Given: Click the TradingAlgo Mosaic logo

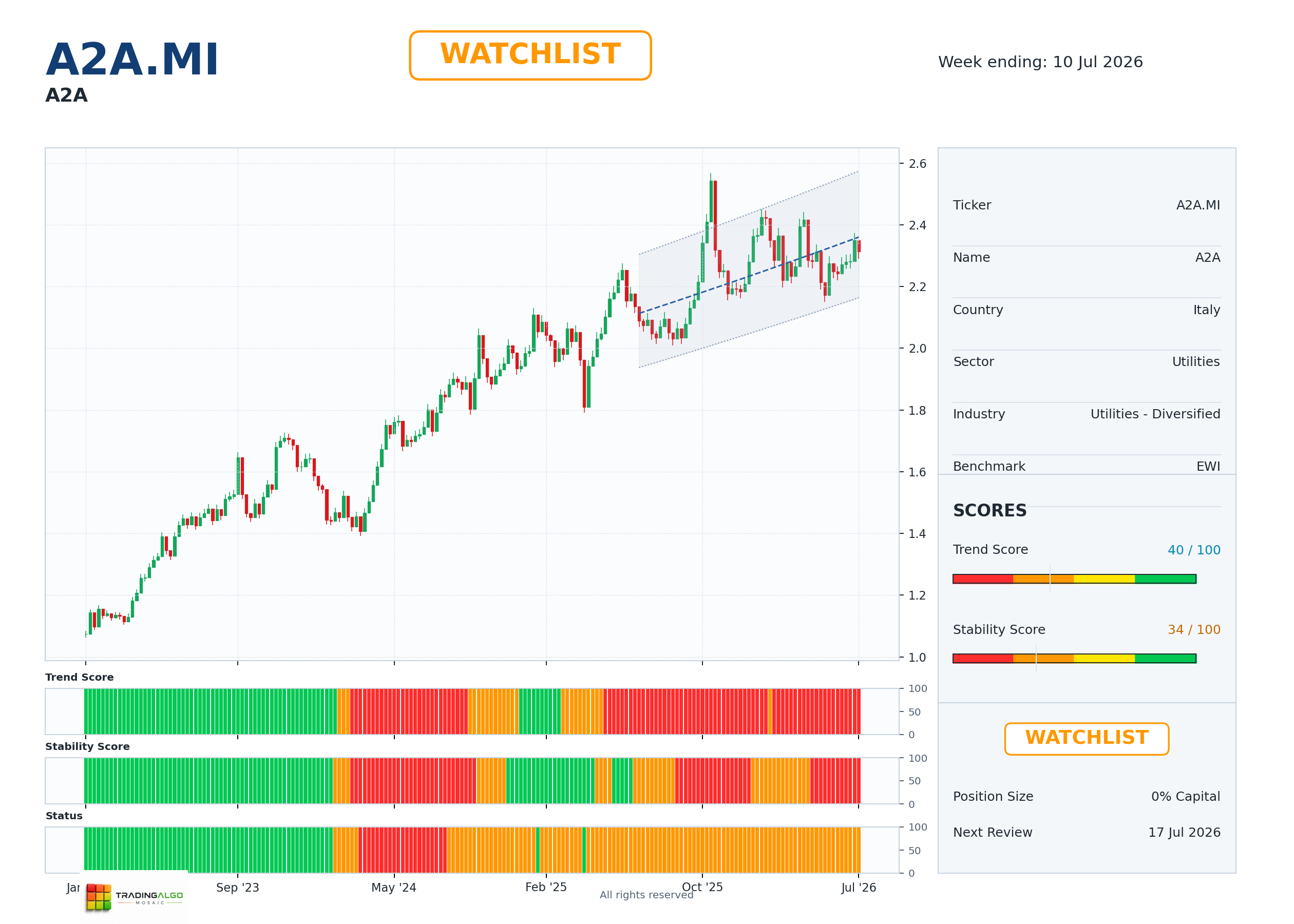Looking at the screenshot, I should 135,896.
